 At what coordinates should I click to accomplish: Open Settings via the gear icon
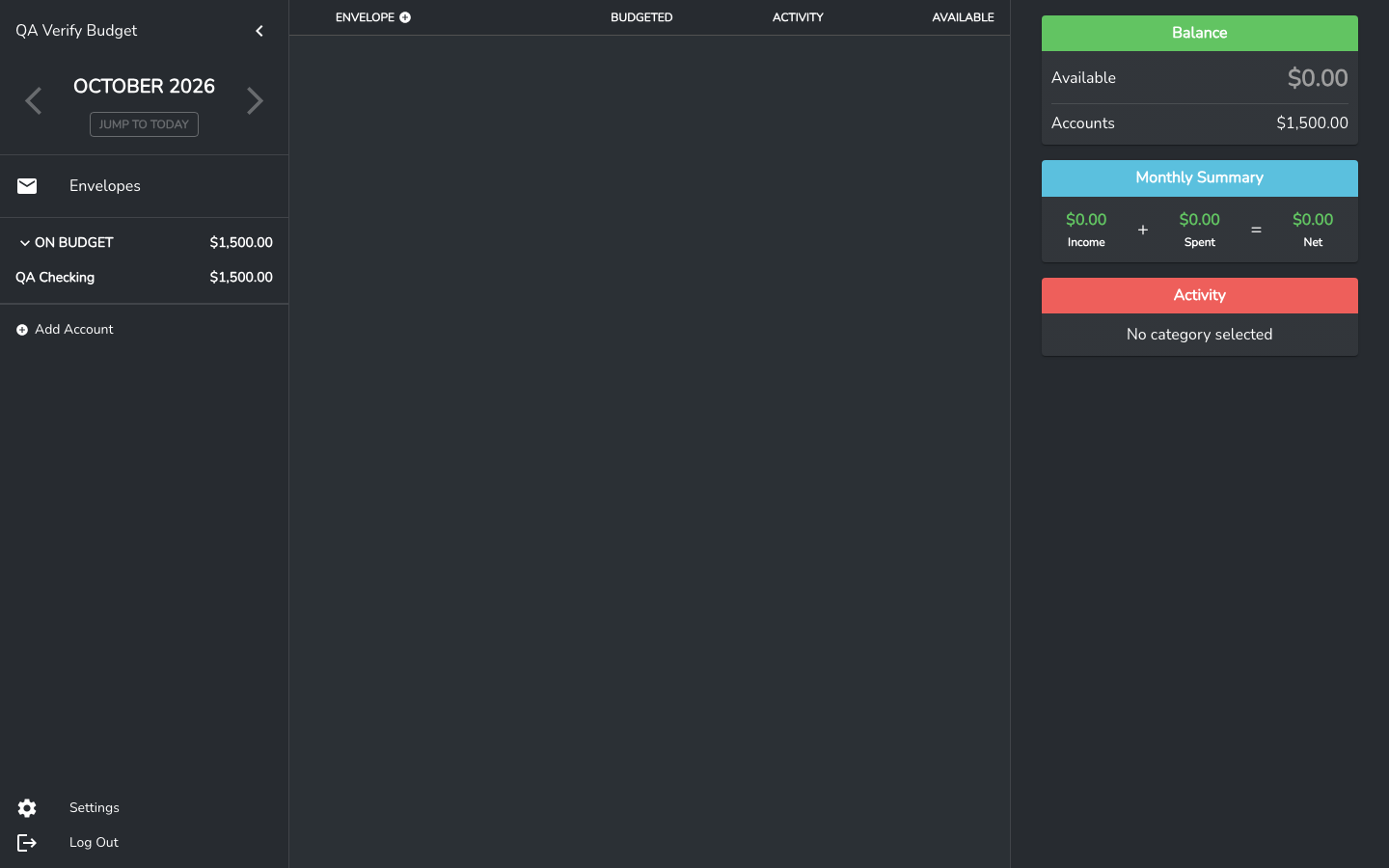(27, 808)
